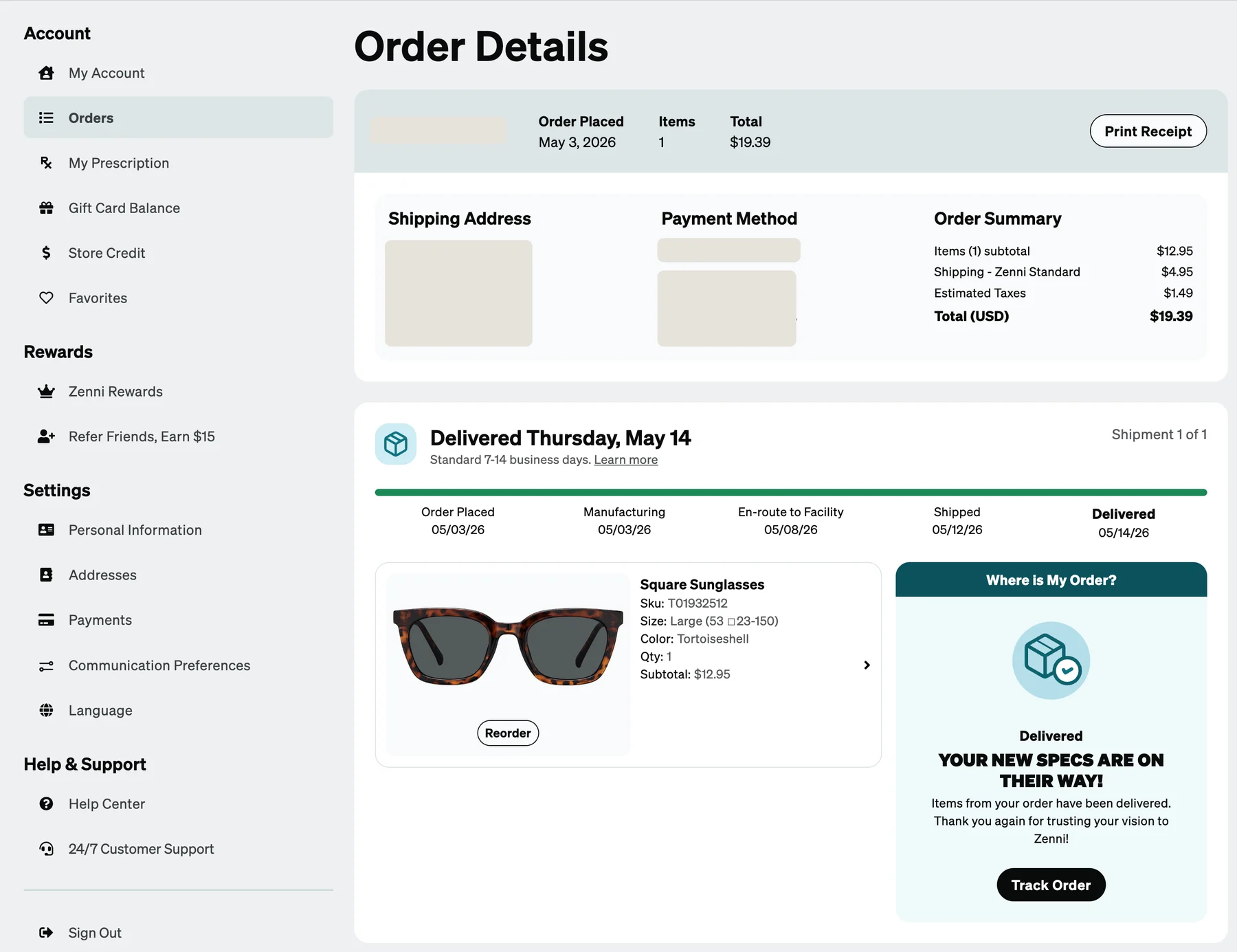The height and width of the screenshot is (952, 1237).
Task: Click the Shipped 05/12/26 status step
Action: [957, 521]
